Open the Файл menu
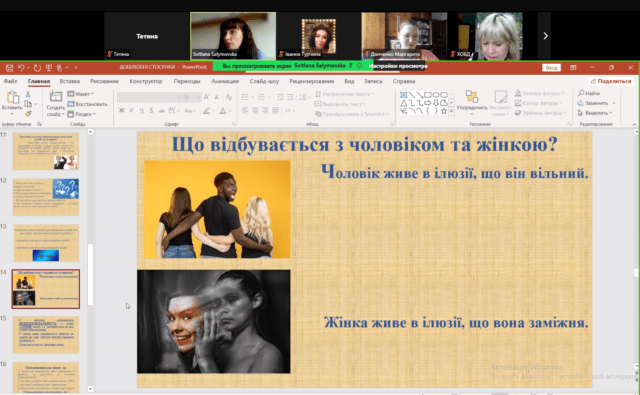This screenshot has width=640, height=395. point(10,81)
